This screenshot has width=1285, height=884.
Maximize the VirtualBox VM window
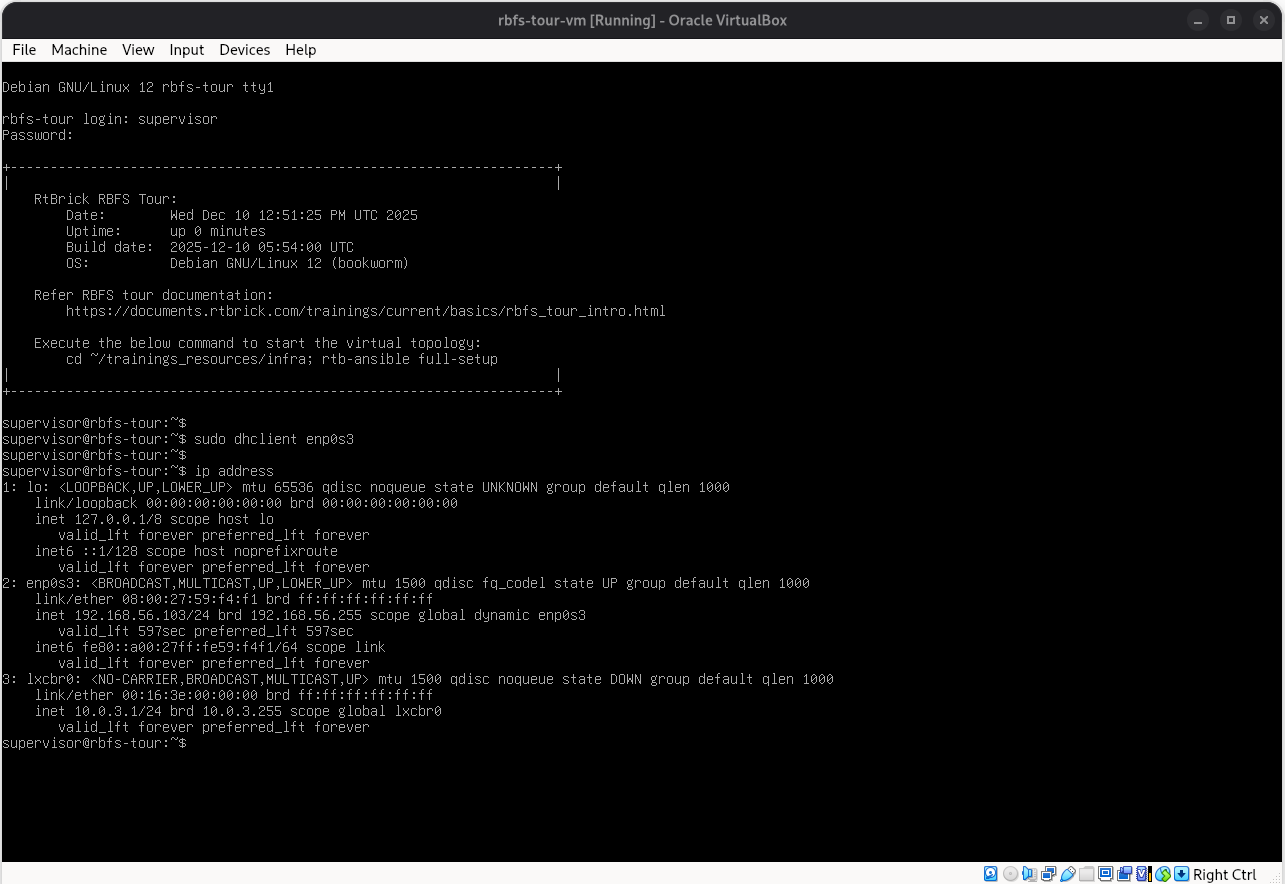coord(1231,20)
